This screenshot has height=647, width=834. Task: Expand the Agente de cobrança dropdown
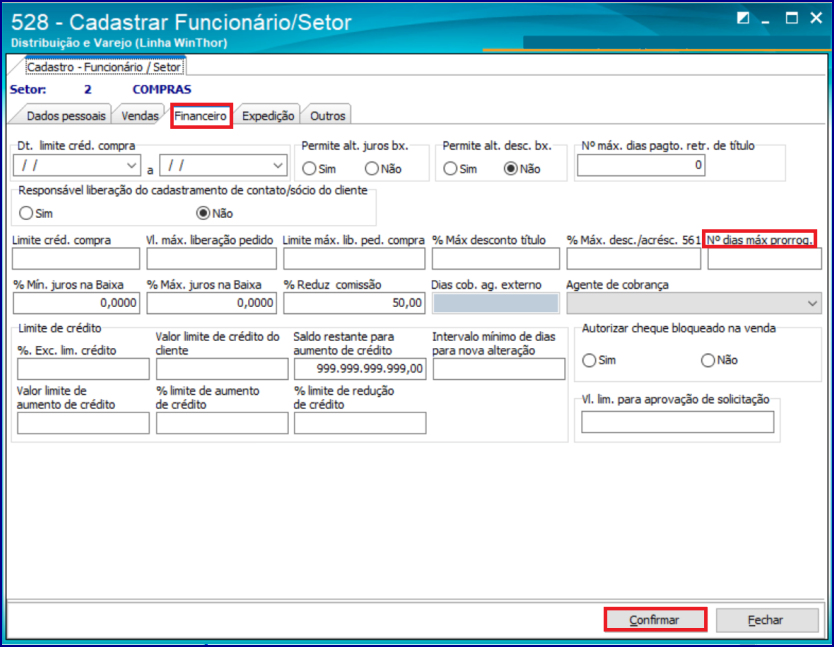[x=812, y=303]
